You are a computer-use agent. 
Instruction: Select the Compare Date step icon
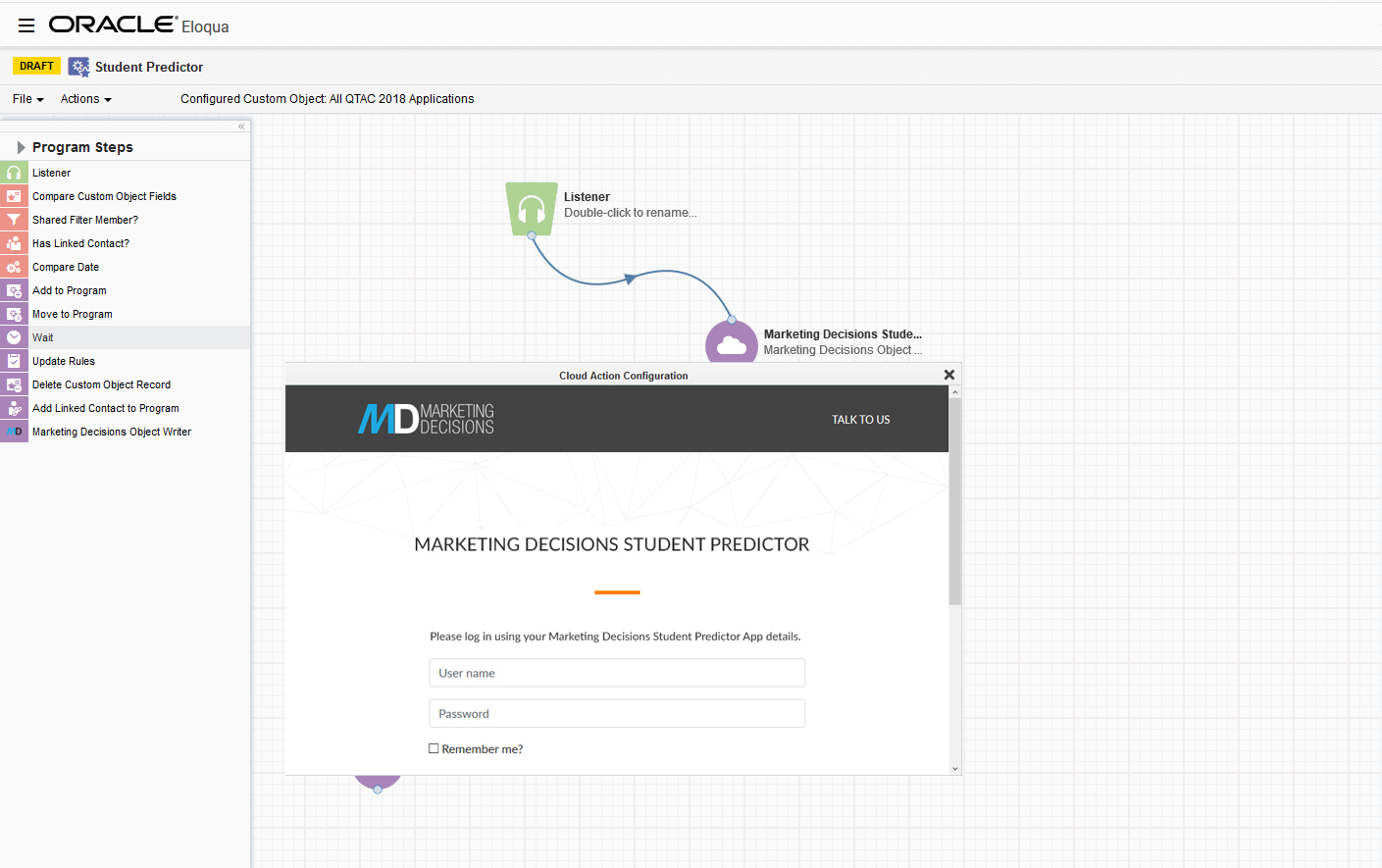click(14, 267)
